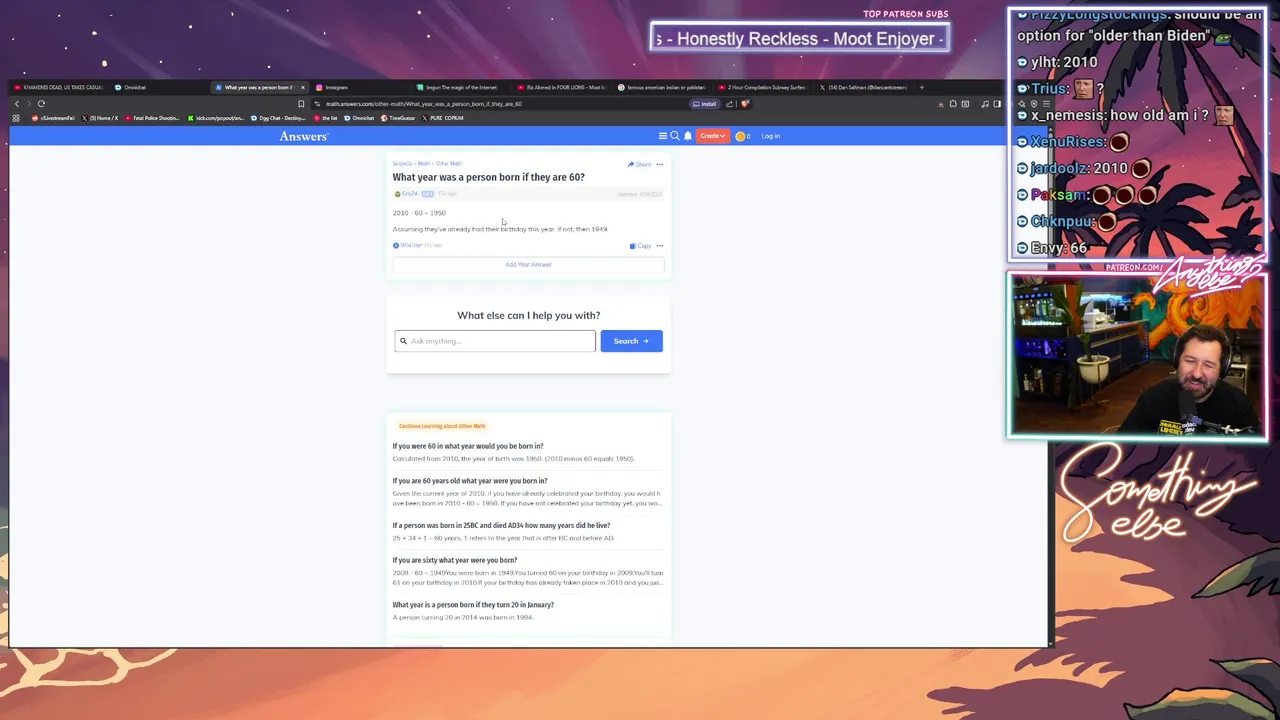Open 'If you were 60 in what year' question

[468, 446]
